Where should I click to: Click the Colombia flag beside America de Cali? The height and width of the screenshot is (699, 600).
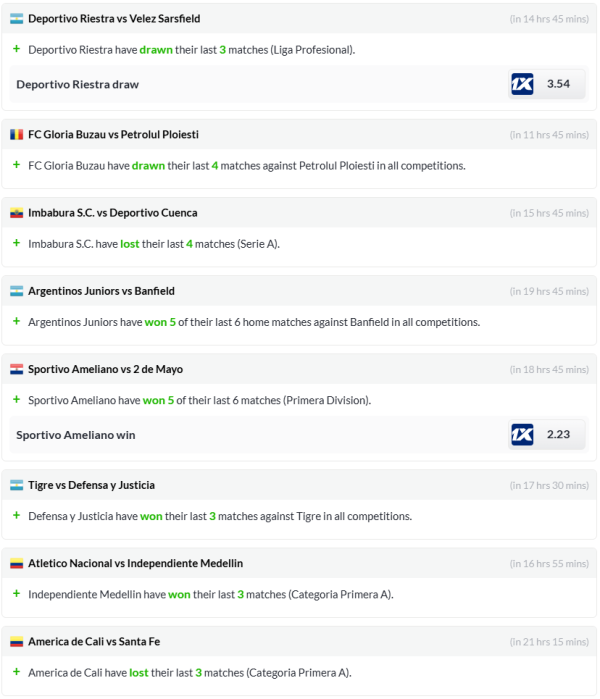[x=16, y=642]
